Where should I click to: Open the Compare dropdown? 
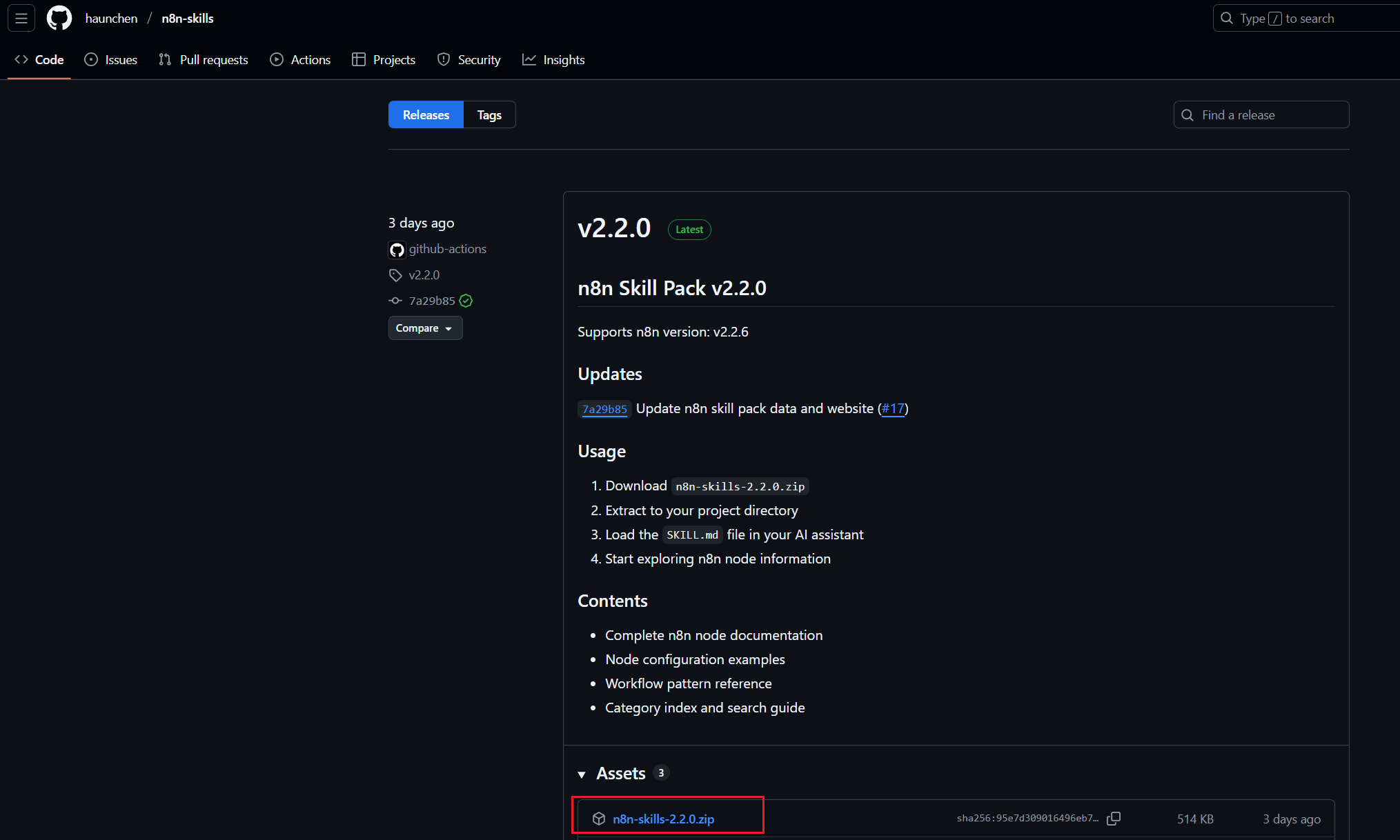(425, 328)
